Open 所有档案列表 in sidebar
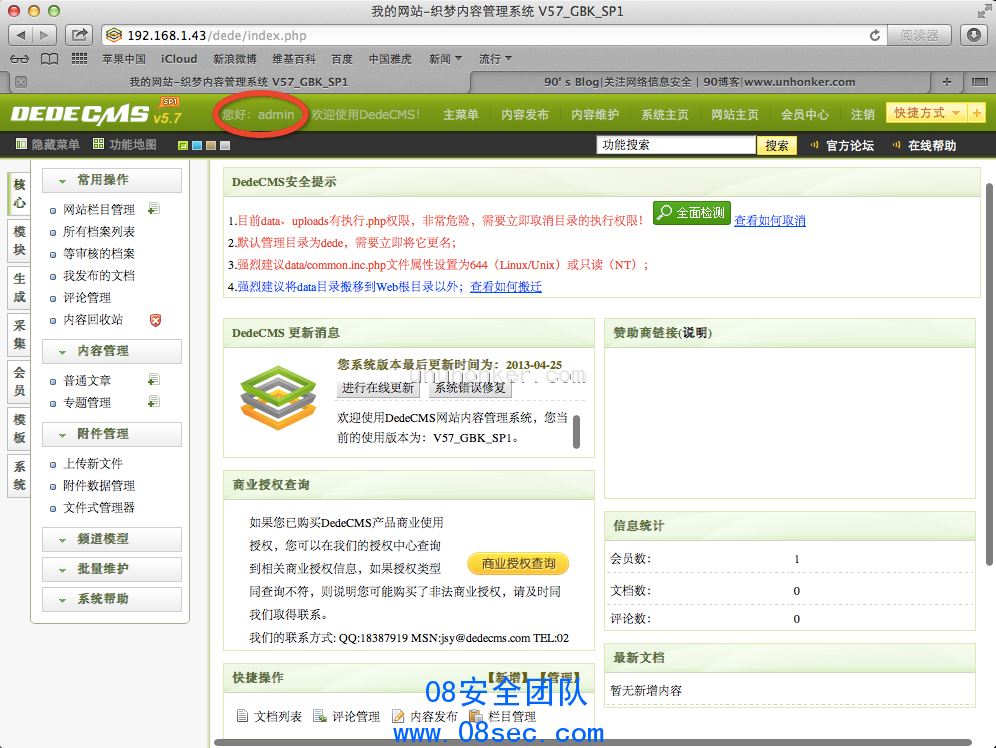Viewport: 996px width, 748px height. coord(99,232)
